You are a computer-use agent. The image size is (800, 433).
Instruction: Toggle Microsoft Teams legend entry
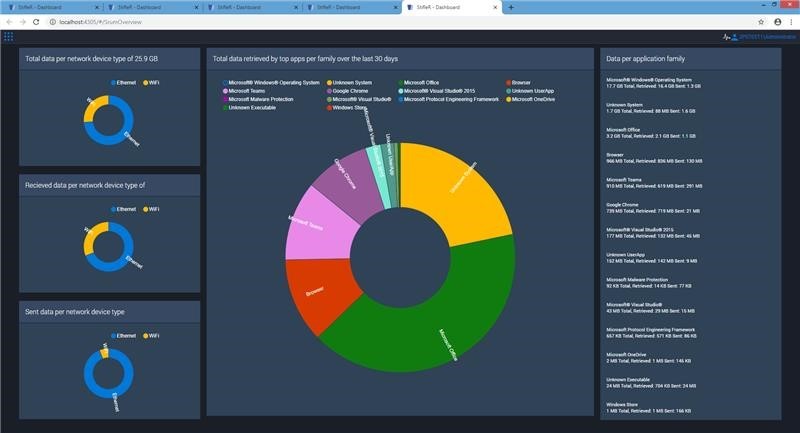244,91
